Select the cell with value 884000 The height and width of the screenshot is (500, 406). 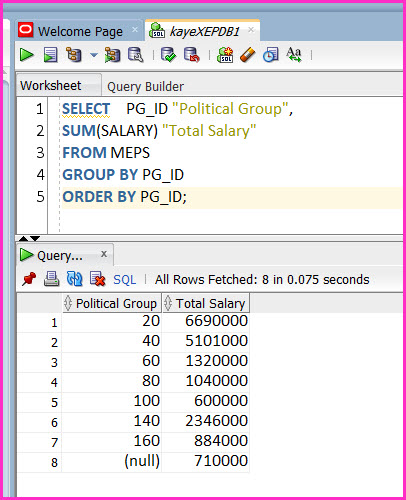pos(206,441)
